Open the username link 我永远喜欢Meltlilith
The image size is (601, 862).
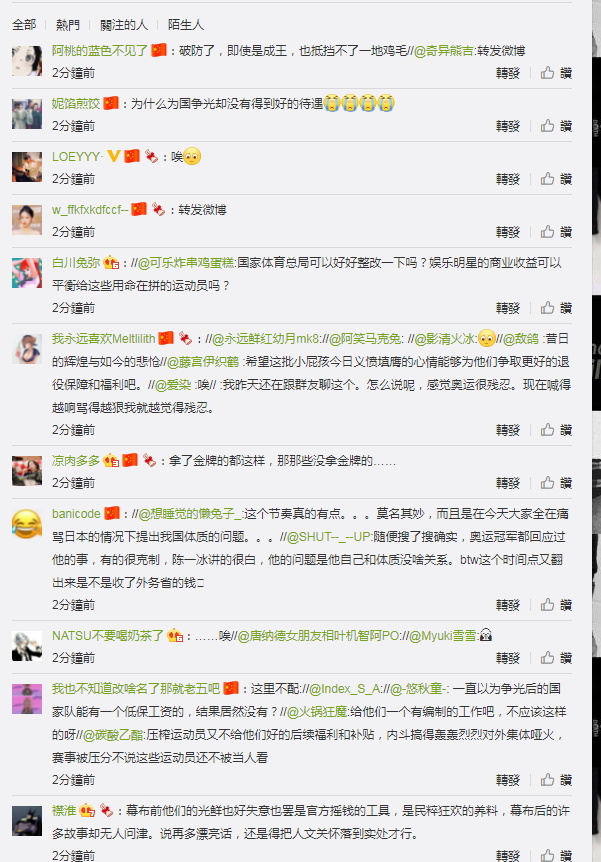click(x=103, y=339)
